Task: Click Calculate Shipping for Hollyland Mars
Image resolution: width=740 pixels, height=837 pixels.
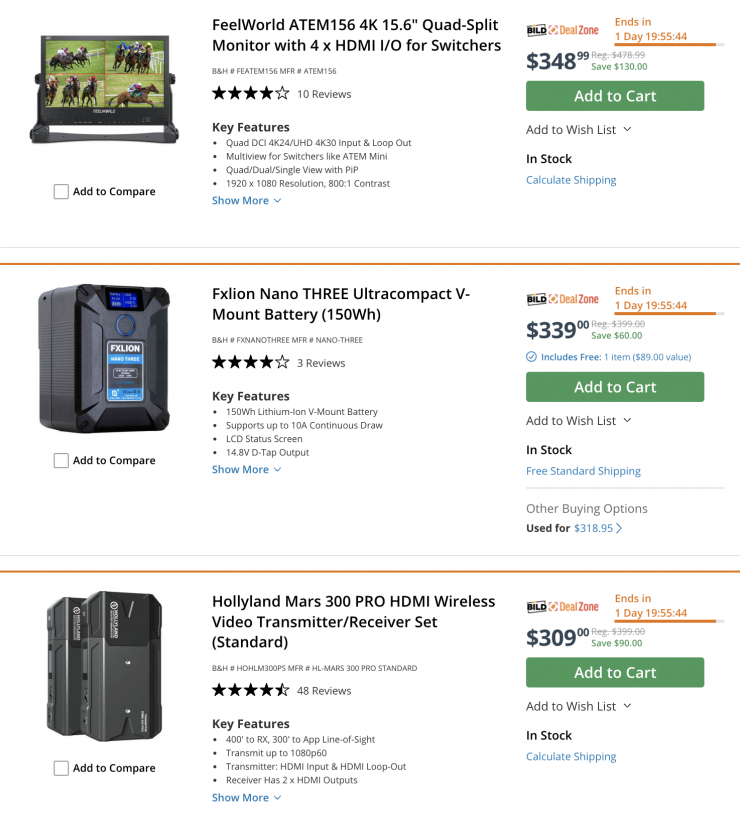Action: tap(571, 756)
